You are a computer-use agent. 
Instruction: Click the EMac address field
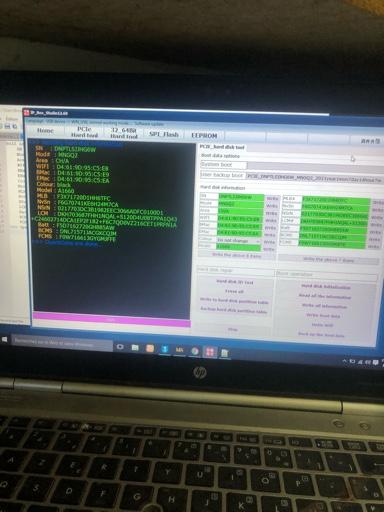tap(239, 233)
